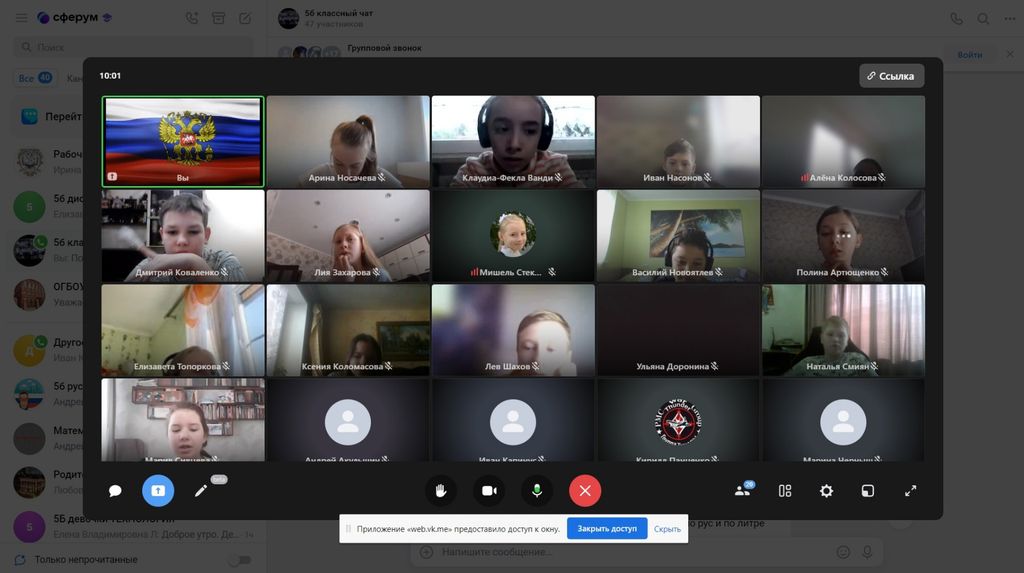Viewport: 1024px width, 573px height.
Task: Select Иван Насонов video tile
Action: click(679, 142)
